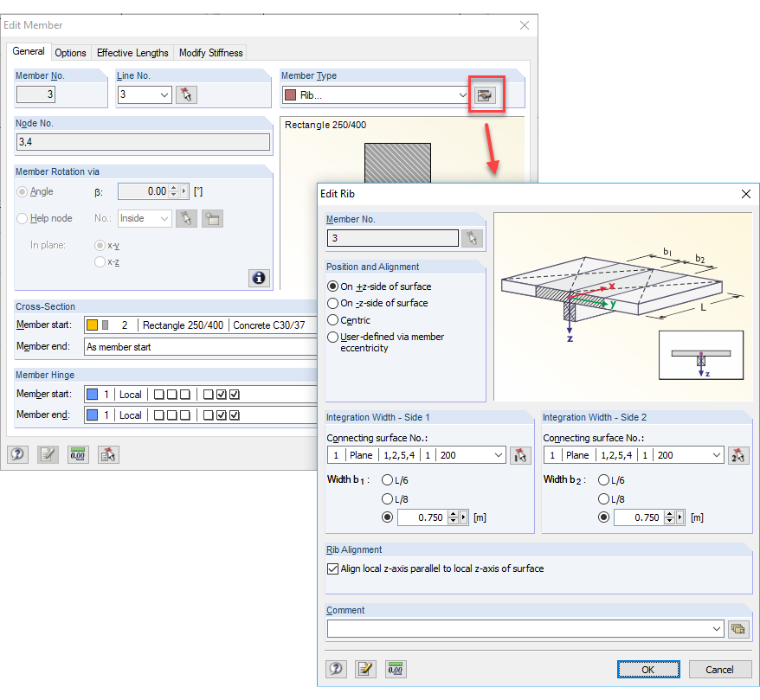Click units and decimals icon in Edit Member footer
Viewport: 760px width, 700px height.
[x=78, y=455]
